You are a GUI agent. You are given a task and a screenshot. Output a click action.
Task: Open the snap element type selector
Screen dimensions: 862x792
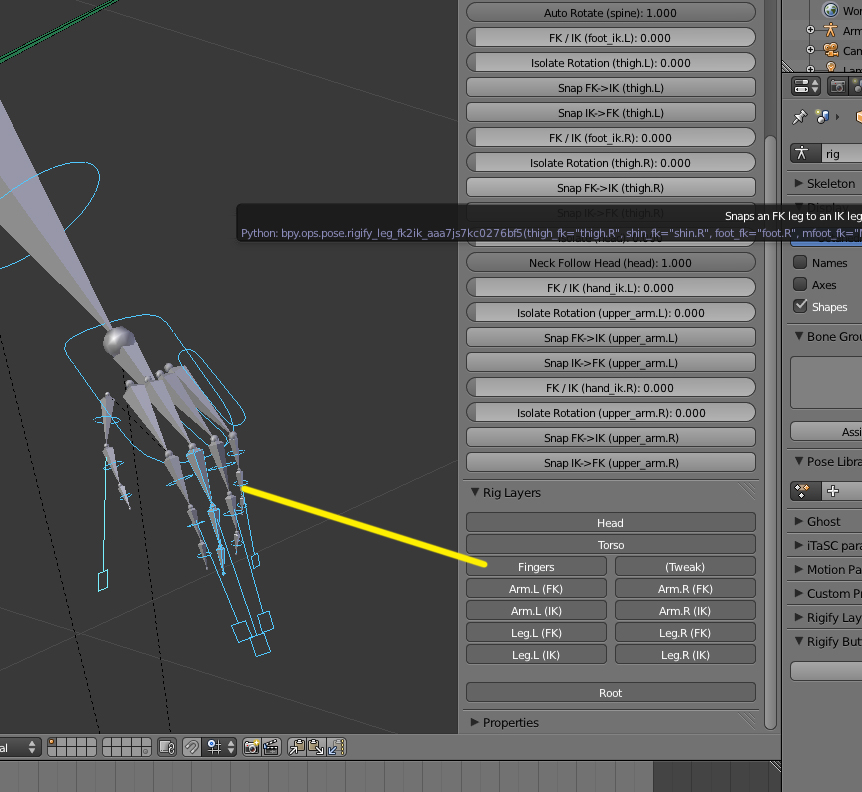(x=220, y=747)
